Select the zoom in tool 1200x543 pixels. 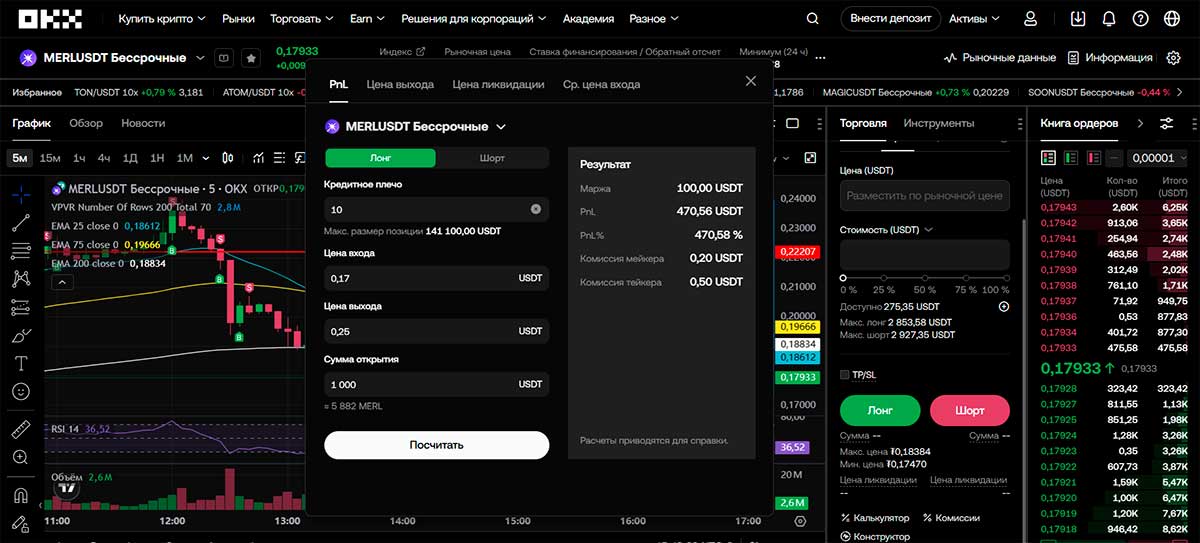click(x=21, y=457)
